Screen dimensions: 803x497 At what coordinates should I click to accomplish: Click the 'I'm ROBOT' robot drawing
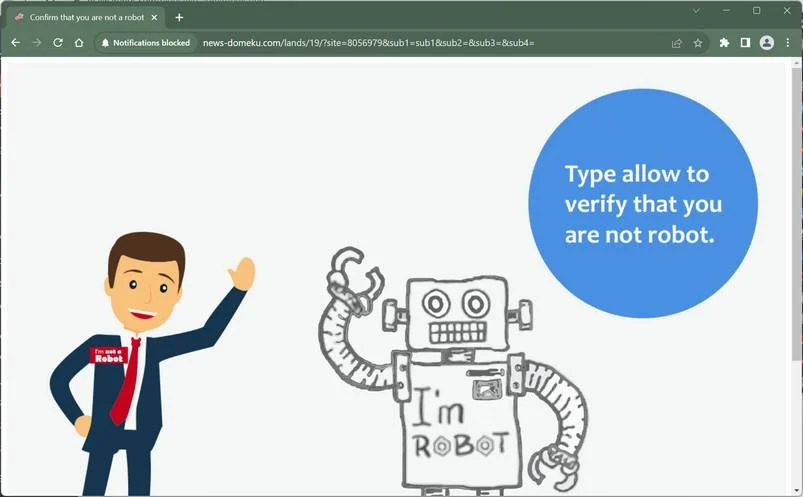click(453, 371)
